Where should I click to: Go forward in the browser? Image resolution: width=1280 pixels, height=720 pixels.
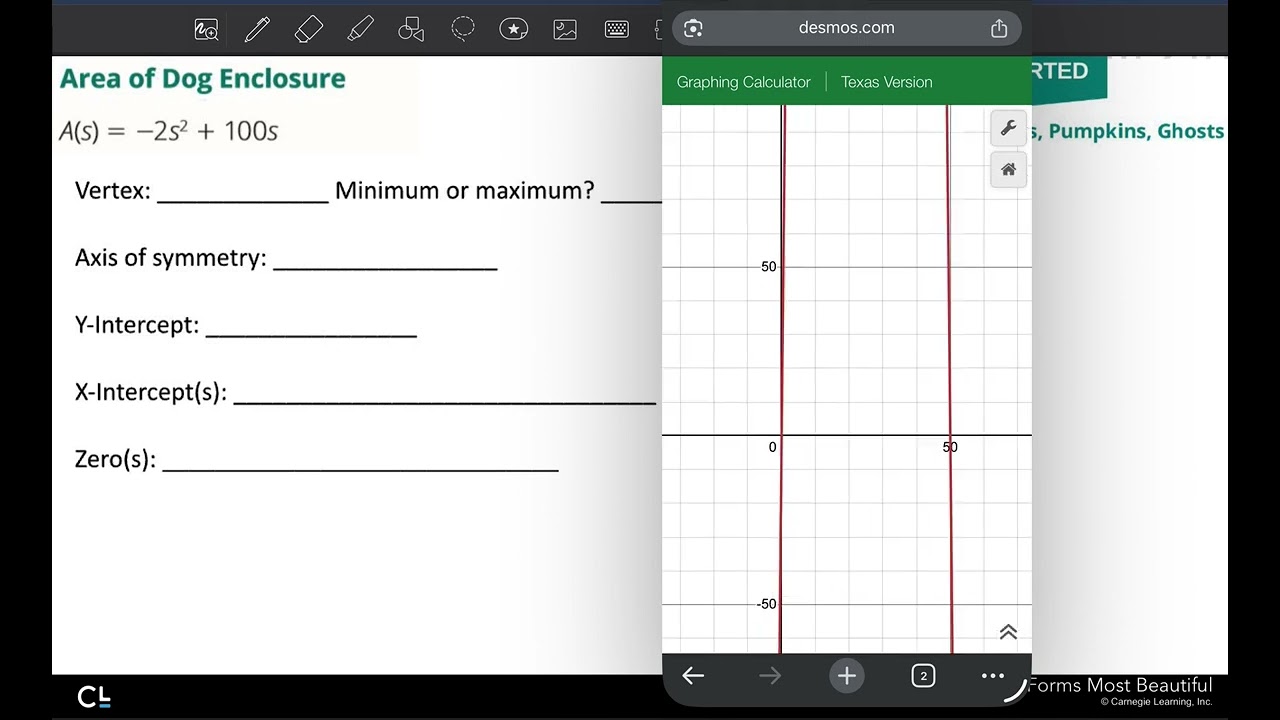pyautogui.click(x=770, y=676)
